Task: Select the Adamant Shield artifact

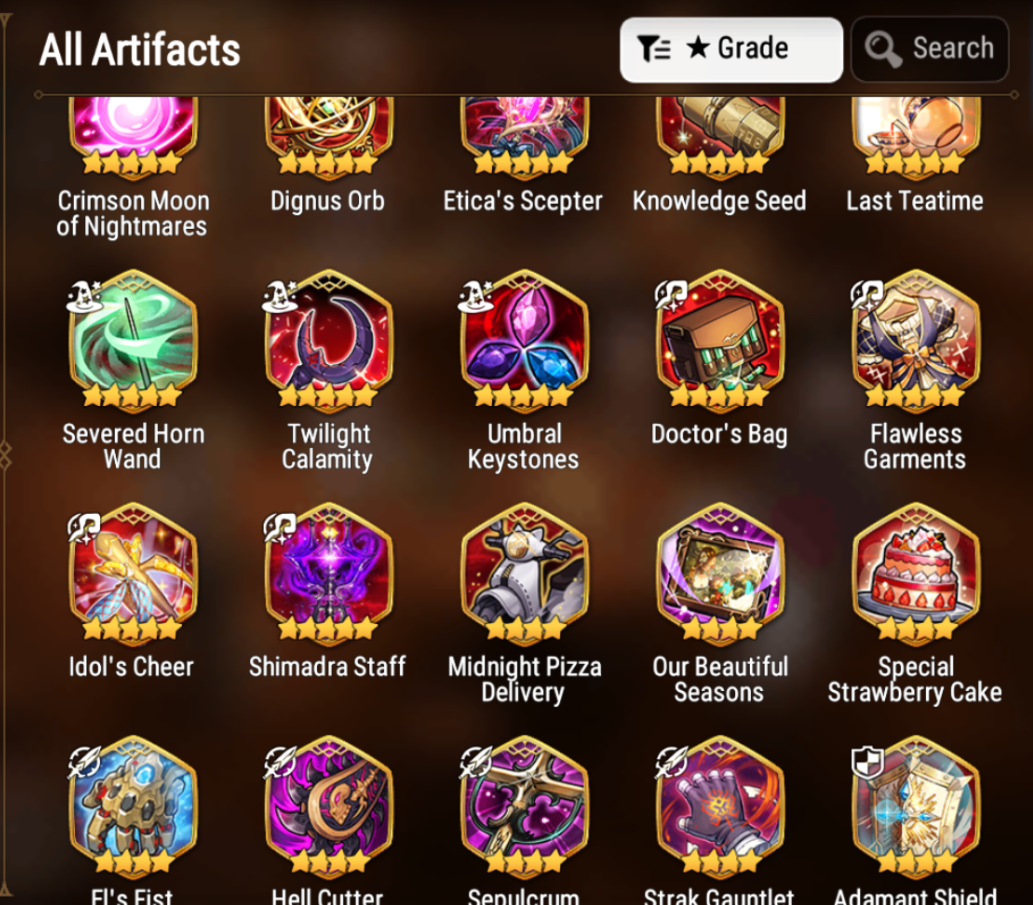Action: tap(915, 806)
